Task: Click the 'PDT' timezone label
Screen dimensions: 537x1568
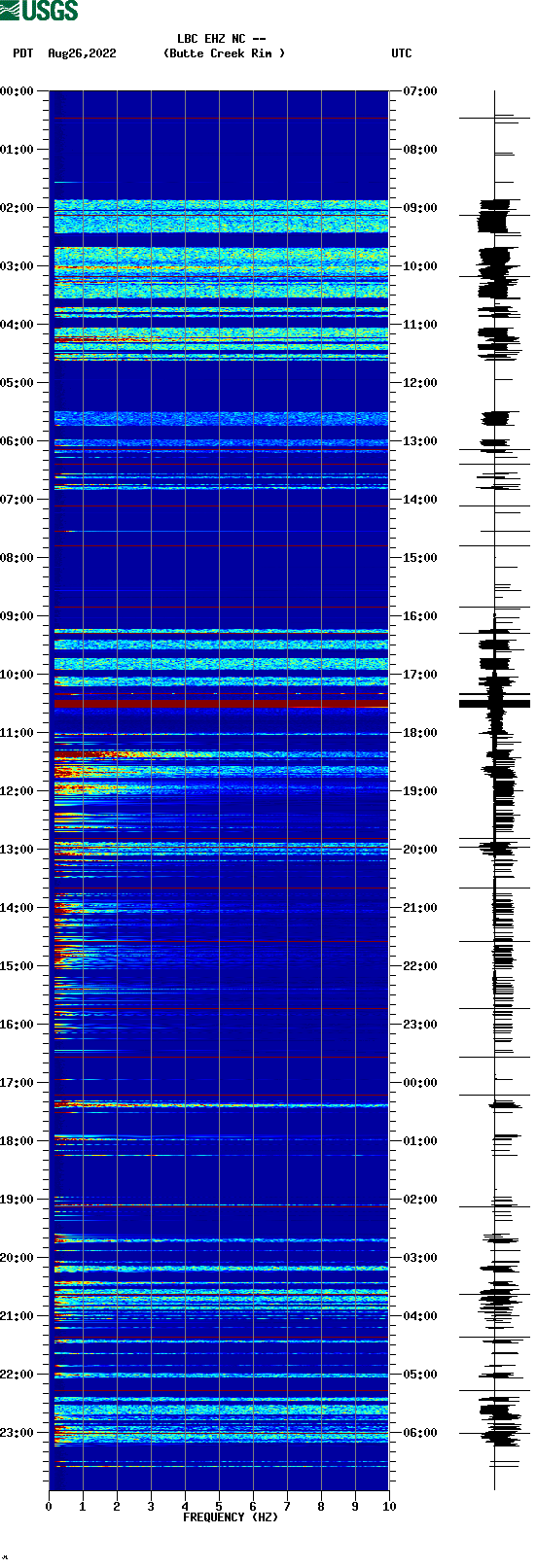Action: [x=23, y=53]
